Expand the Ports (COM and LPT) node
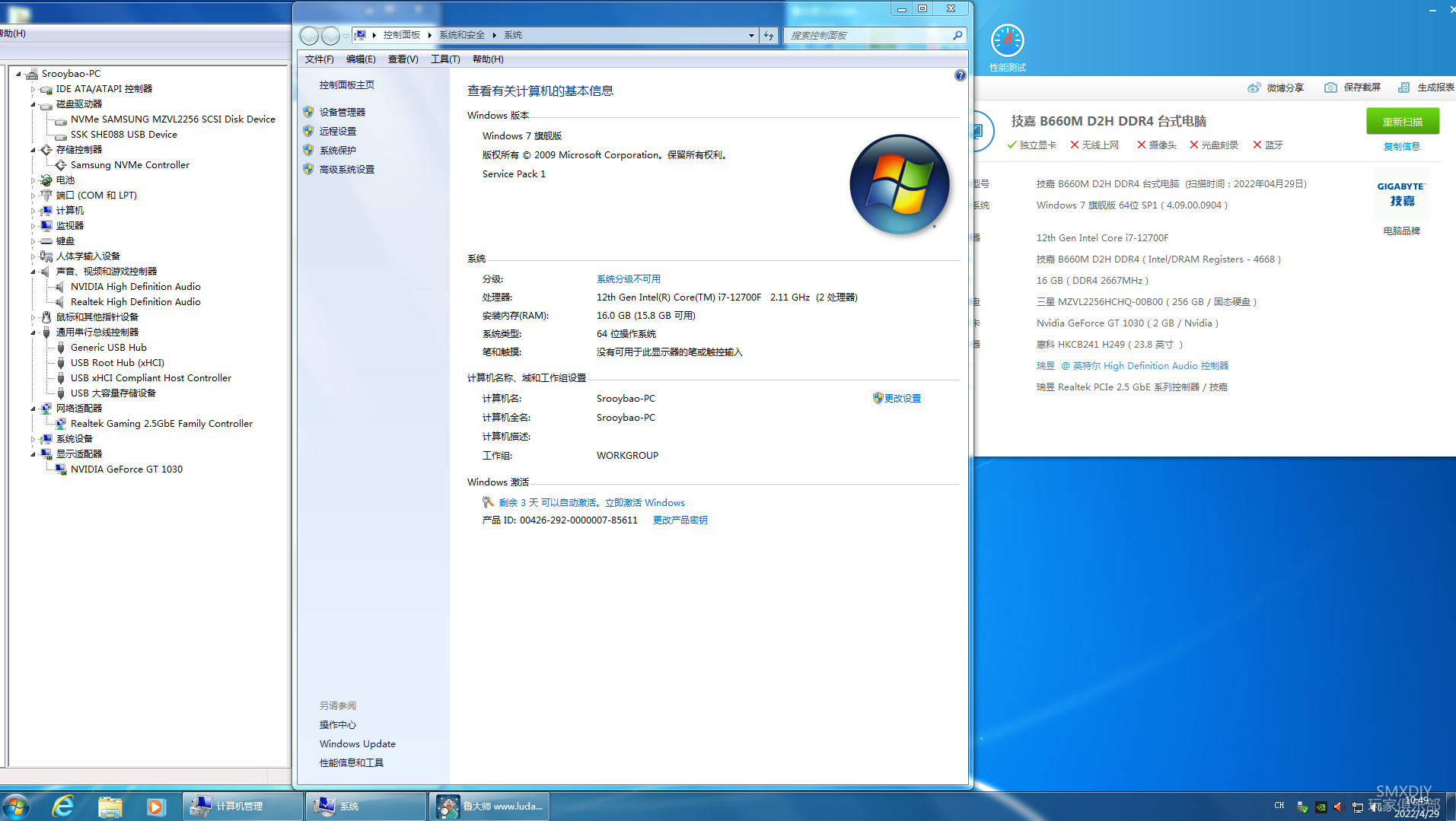The width and height of the screenshot is (1456, 821). (33, 196)
